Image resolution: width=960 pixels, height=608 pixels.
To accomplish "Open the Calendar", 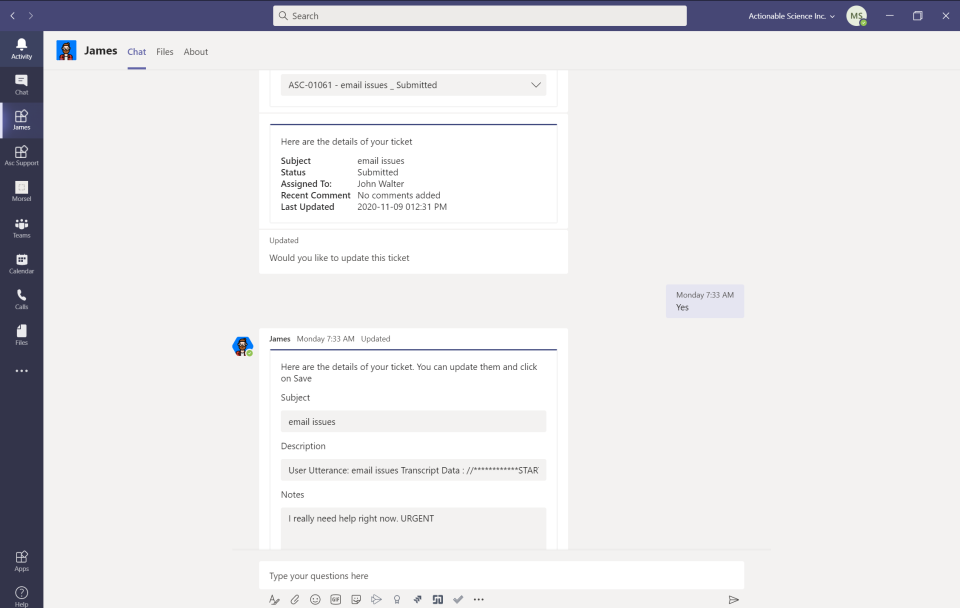I will point(21,262).
